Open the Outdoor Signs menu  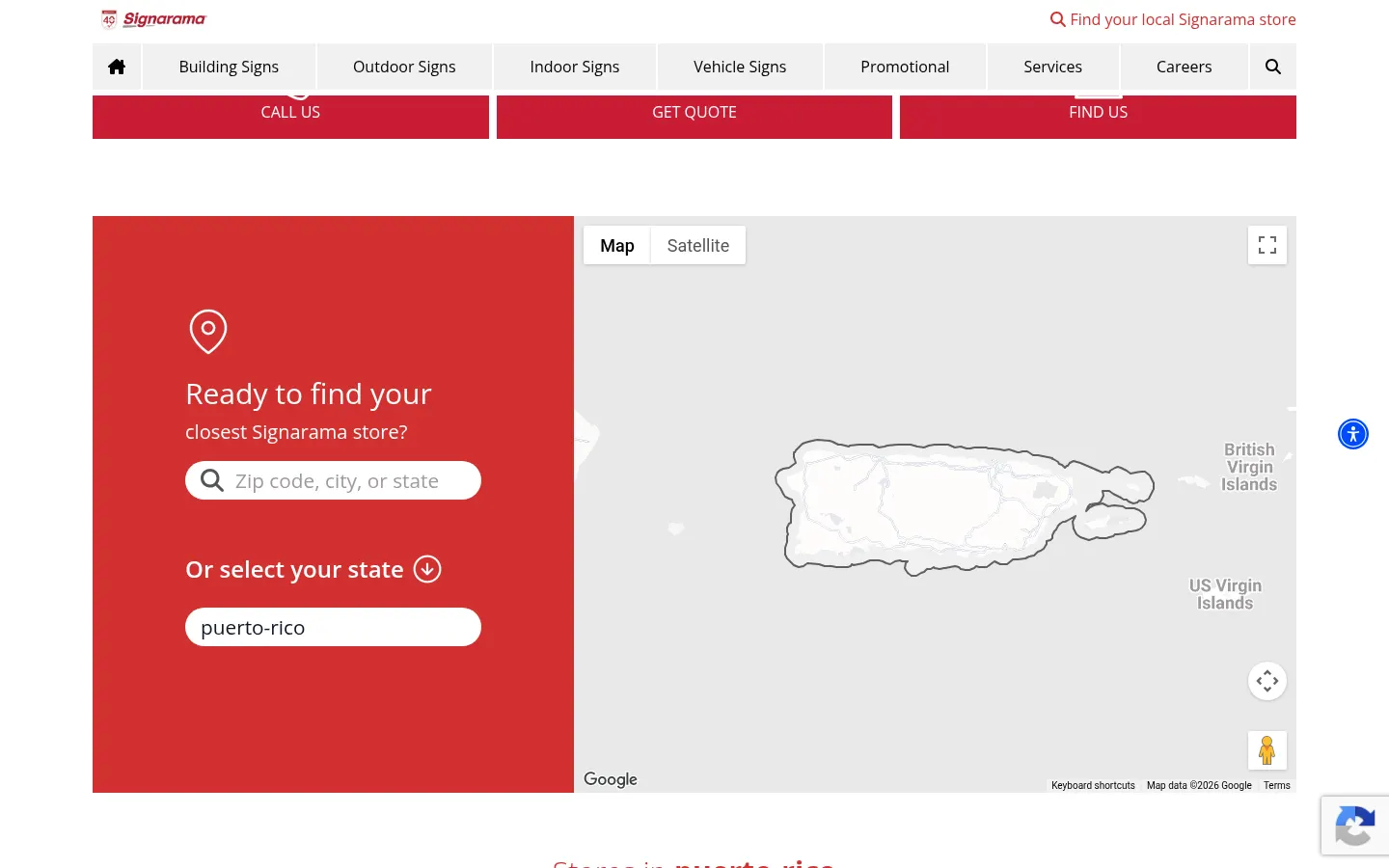coord(404,67)
